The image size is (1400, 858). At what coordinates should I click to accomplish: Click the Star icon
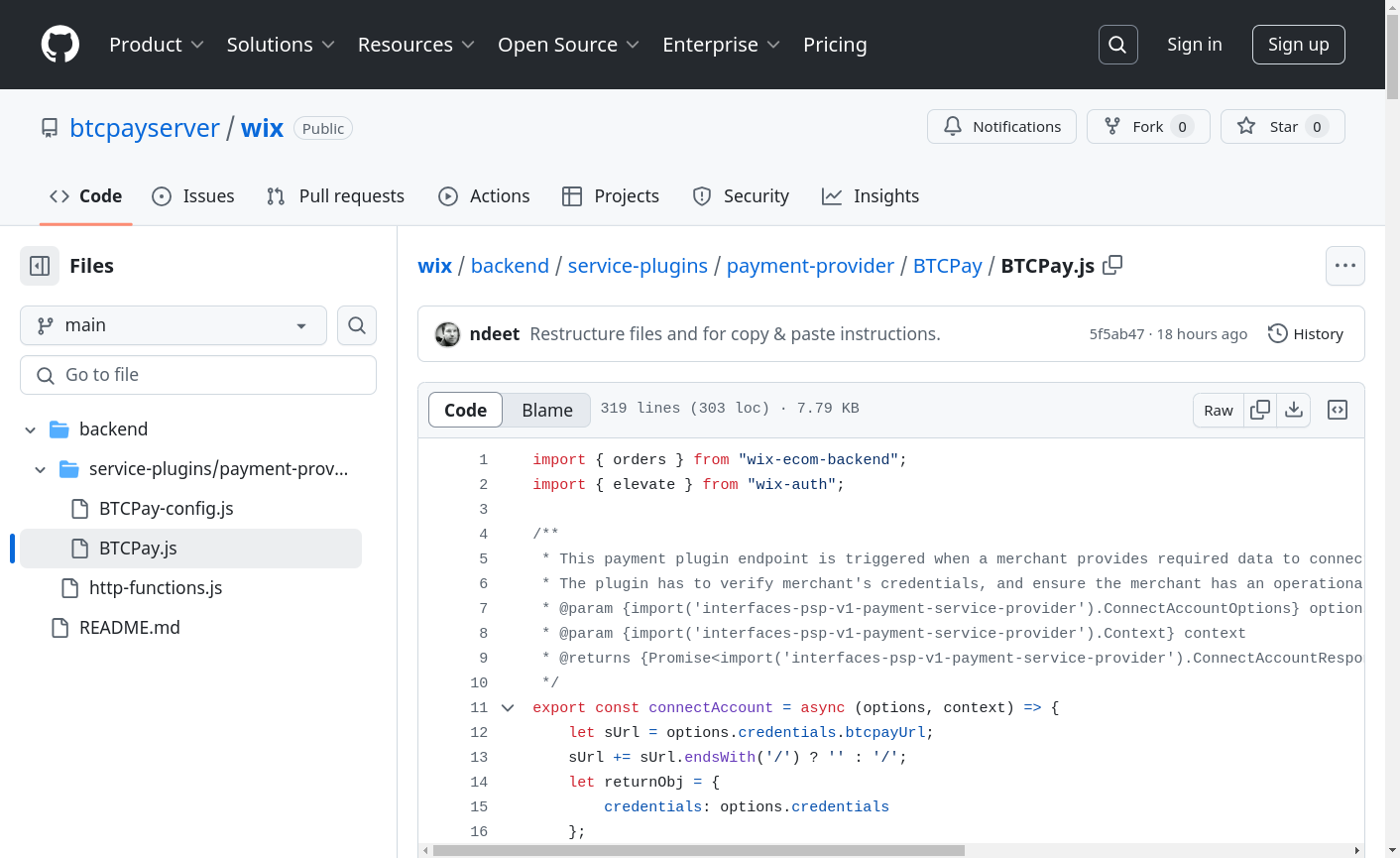(1246, 126)
